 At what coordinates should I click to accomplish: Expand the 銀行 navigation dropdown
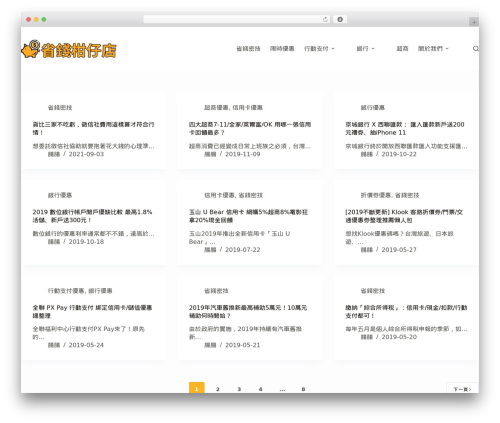pos(366,49)
